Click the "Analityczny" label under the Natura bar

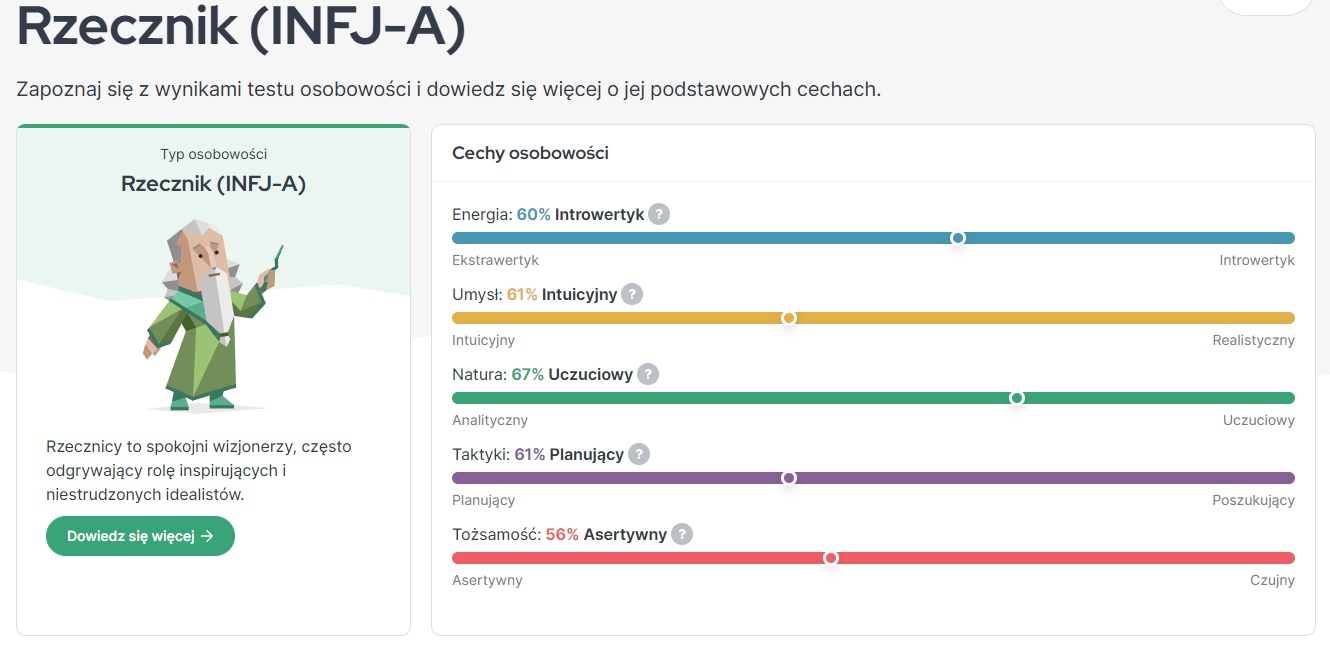(x=490, y=420)
